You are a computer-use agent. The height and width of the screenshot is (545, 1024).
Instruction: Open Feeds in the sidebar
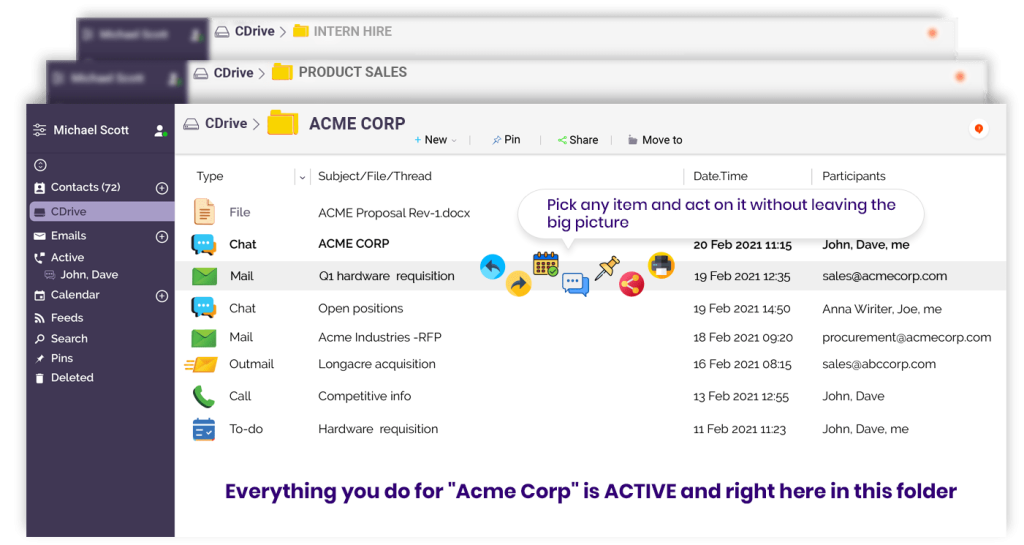coord(67,318)
